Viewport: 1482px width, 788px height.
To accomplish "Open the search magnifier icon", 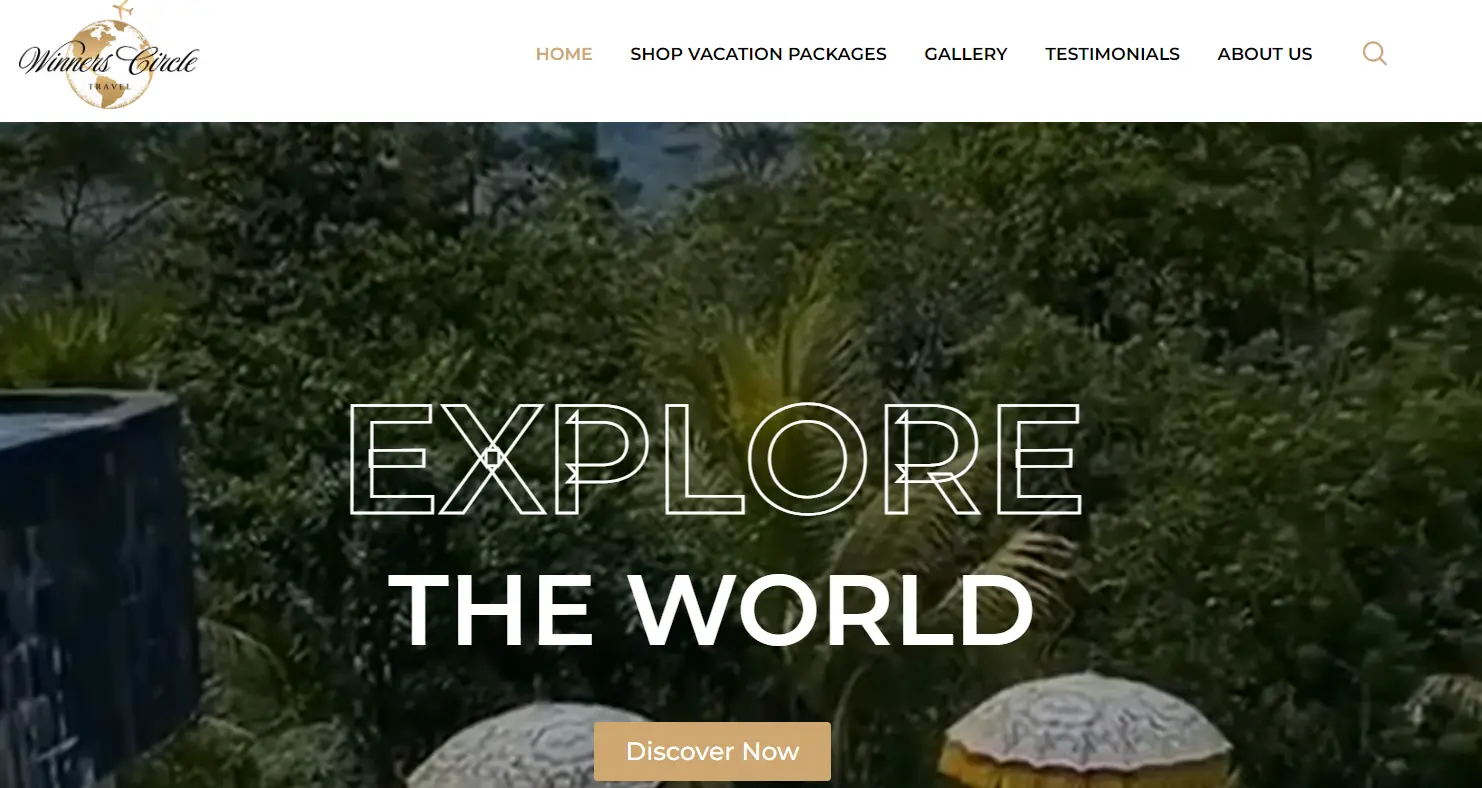I will (1374, 54).
